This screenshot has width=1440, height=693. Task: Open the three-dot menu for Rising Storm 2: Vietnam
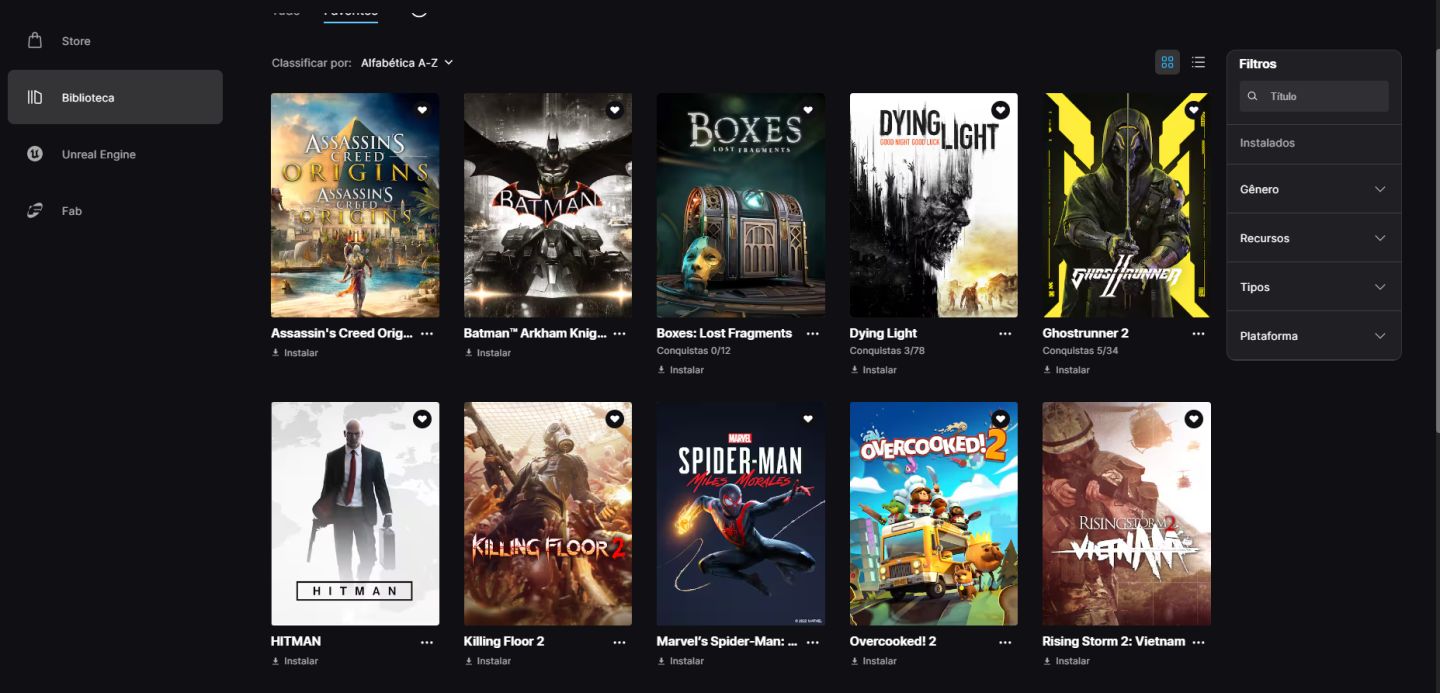[x=1199, y=641]
